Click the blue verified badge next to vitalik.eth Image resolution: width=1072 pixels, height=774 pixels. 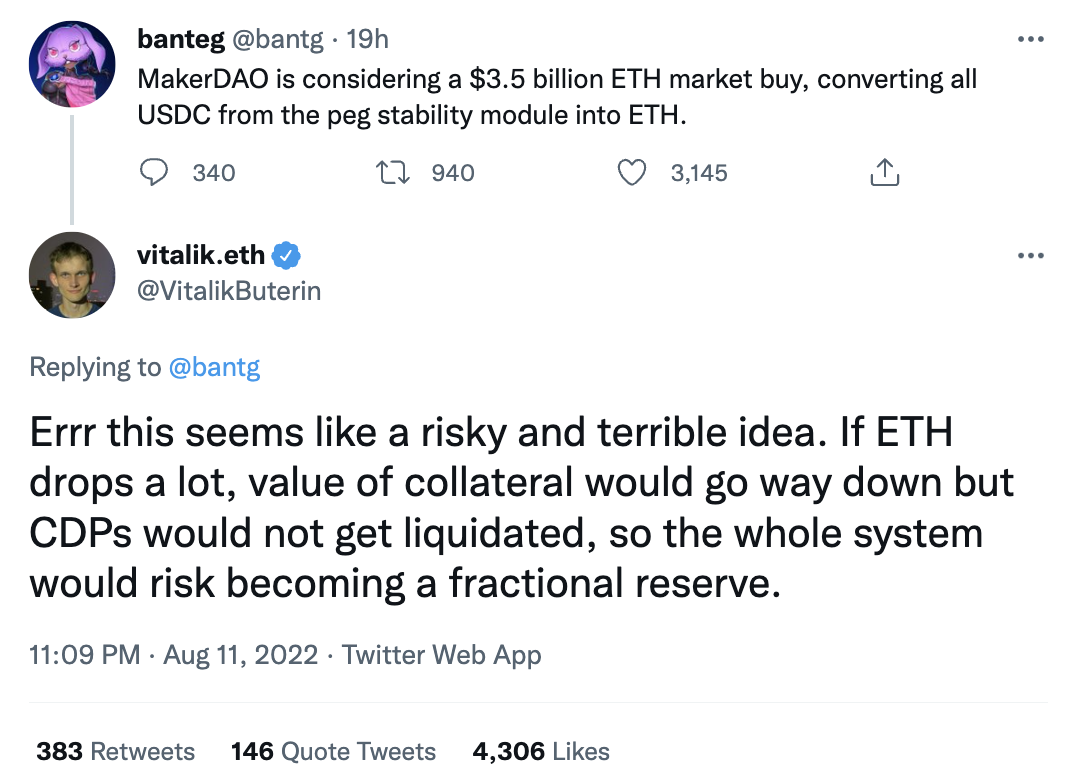[x=286, y=255]
